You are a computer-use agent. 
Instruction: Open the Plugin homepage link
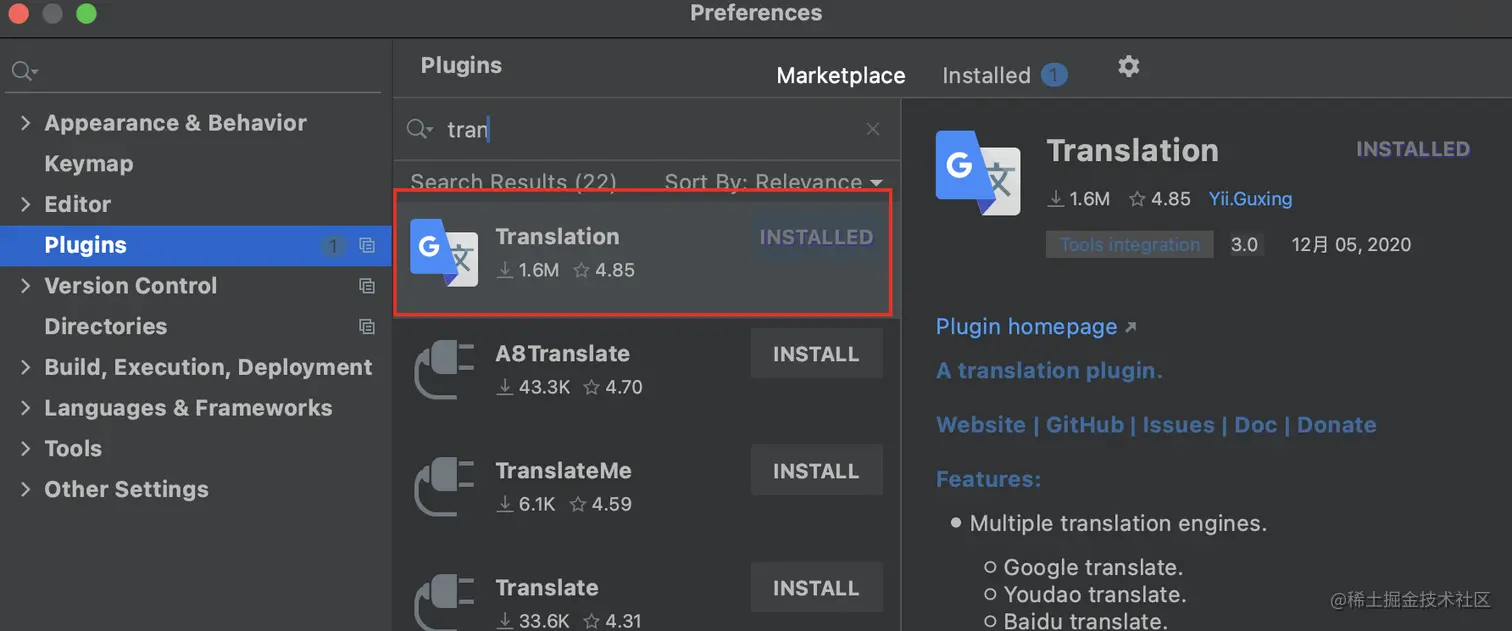(x=1026, y=327)
